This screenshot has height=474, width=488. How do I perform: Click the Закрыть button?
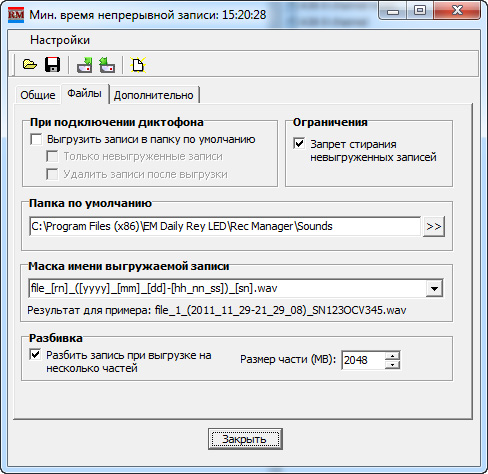[245, 439]
